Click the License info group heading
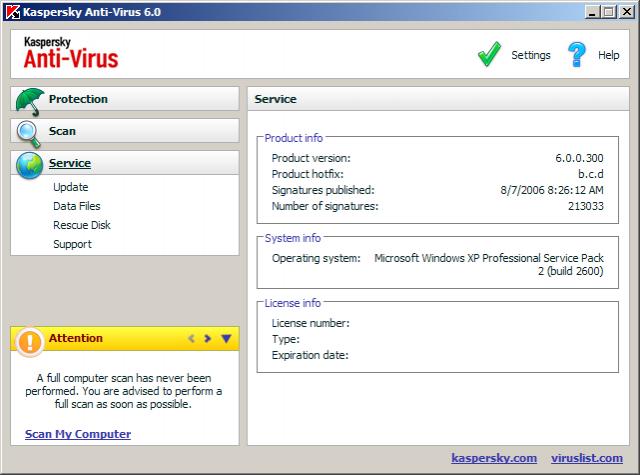This screenshot has width=640, height=475. click(293, 303)
